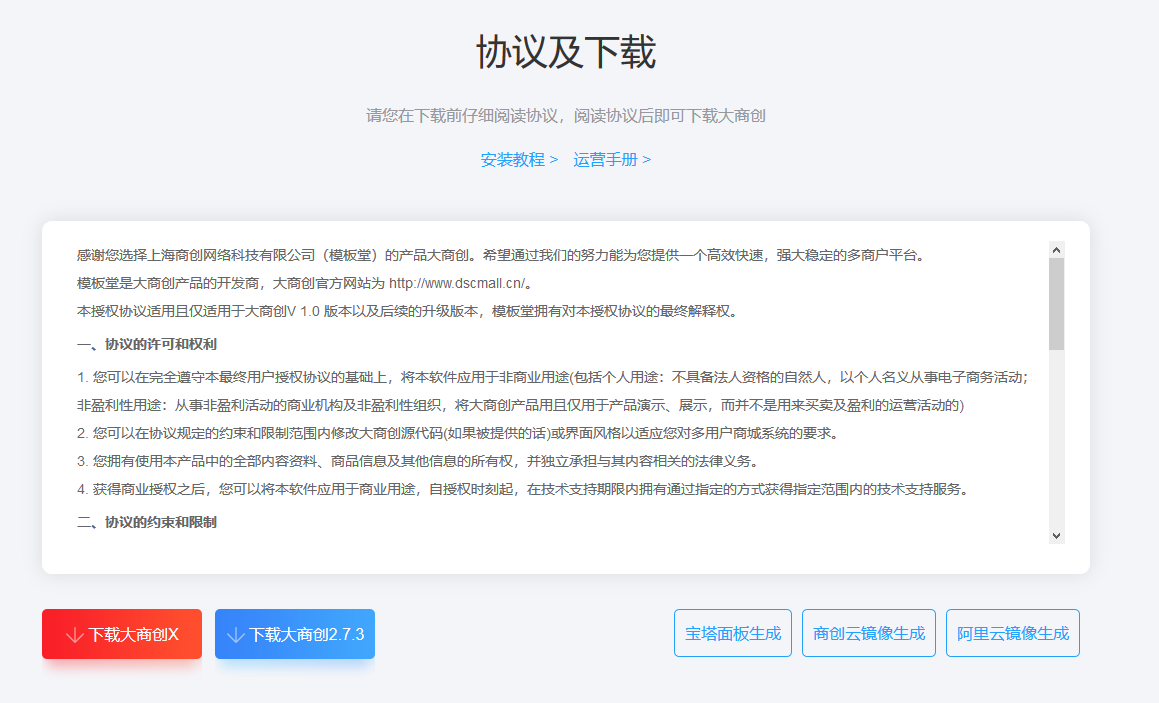
Task: Click the 阿里云镜像生成 button
Action: 1013,633
